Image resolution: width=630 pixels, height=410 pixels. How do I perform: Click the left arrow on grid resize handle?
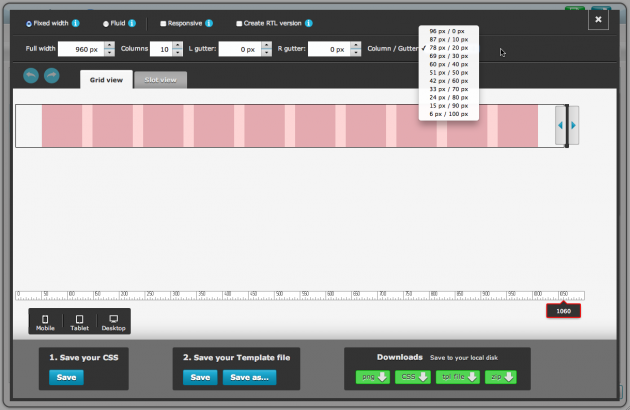[561, 126]
